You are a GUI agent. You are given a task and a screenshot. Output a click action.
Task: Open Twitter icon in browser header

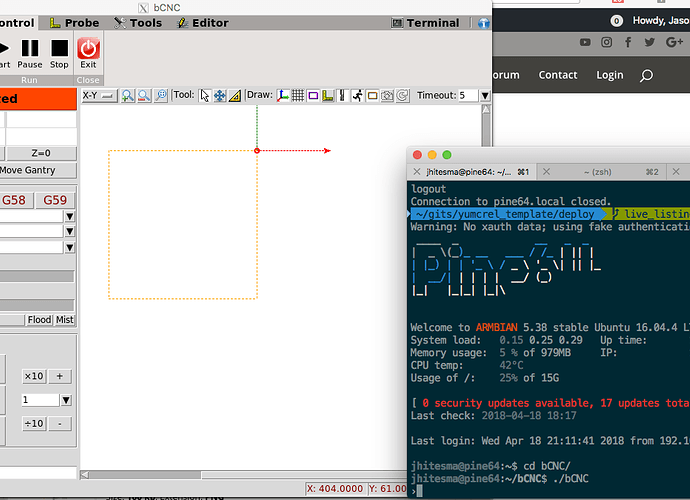click(x=650, y=42)
